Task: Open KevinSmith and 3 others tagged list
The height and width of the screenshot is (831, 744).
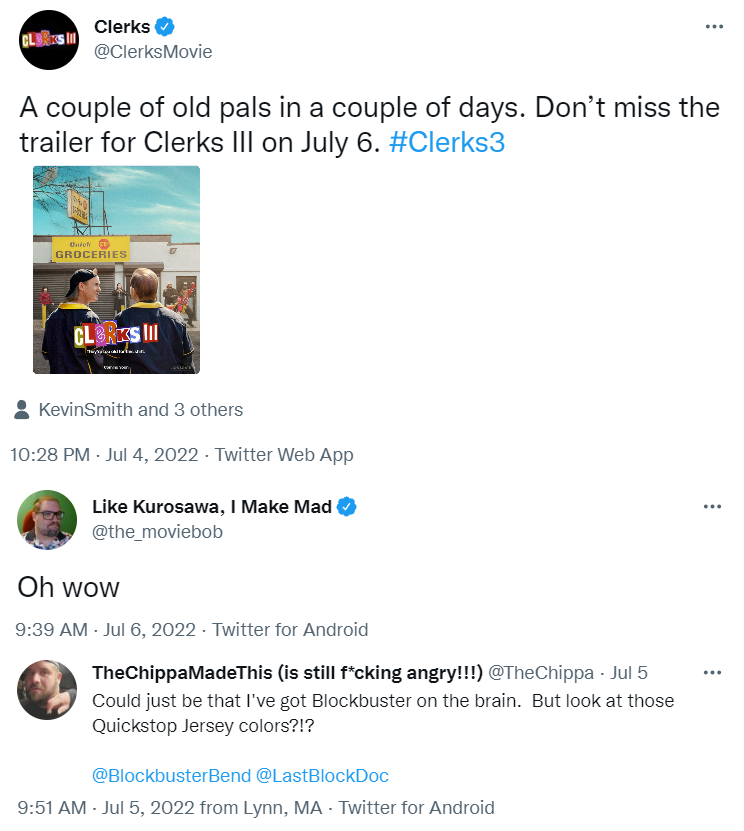Action: click(x=140, y=410)
